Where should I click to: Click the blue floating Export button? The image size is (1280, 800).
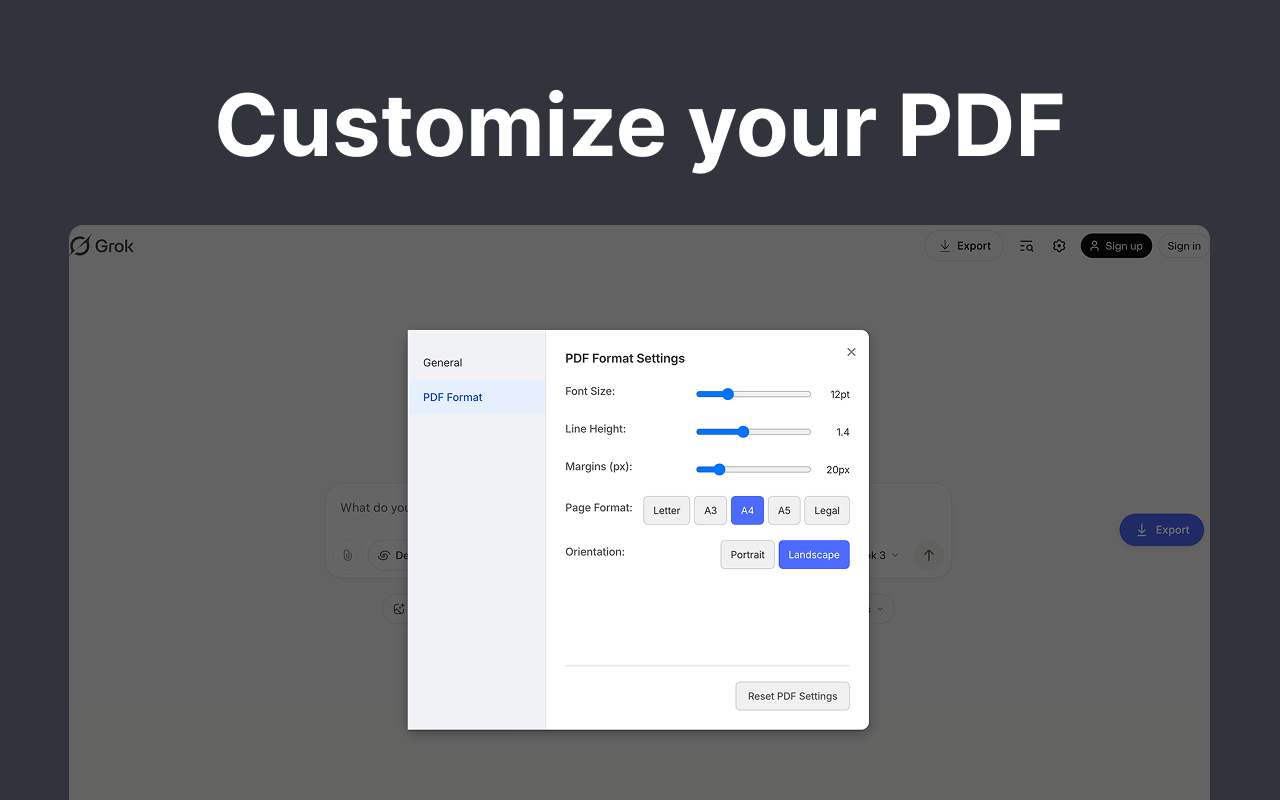(x=1162, y=530)
